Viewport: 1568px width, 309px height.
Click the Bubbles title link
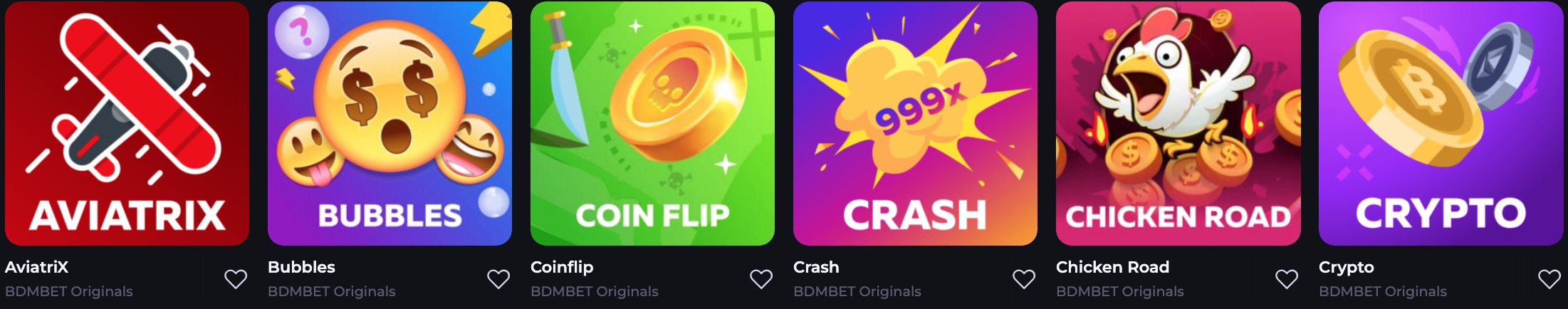[x=301, y=267]
